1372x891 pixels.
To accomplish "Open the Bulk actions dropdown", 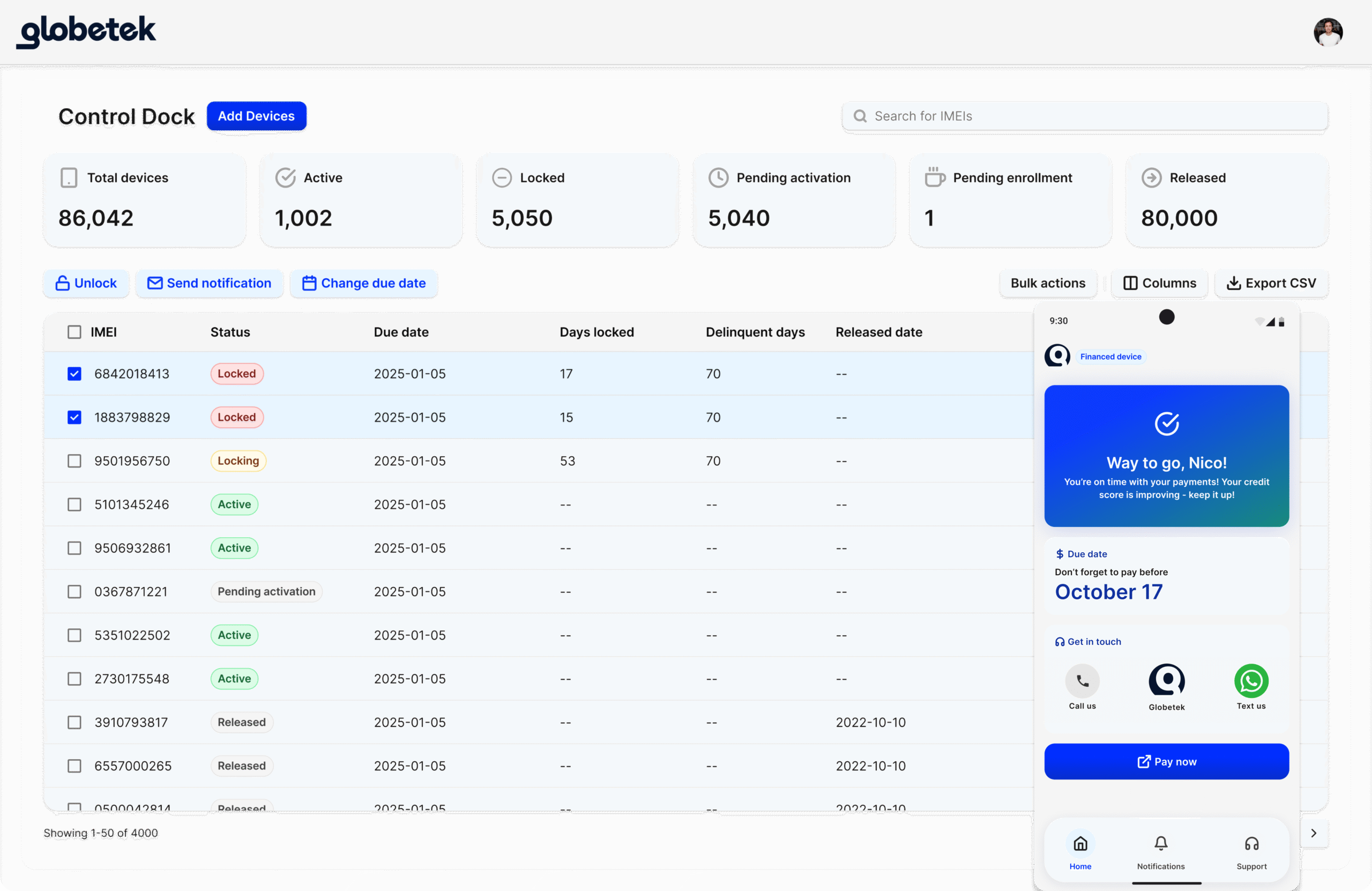I will (1047, 283).
